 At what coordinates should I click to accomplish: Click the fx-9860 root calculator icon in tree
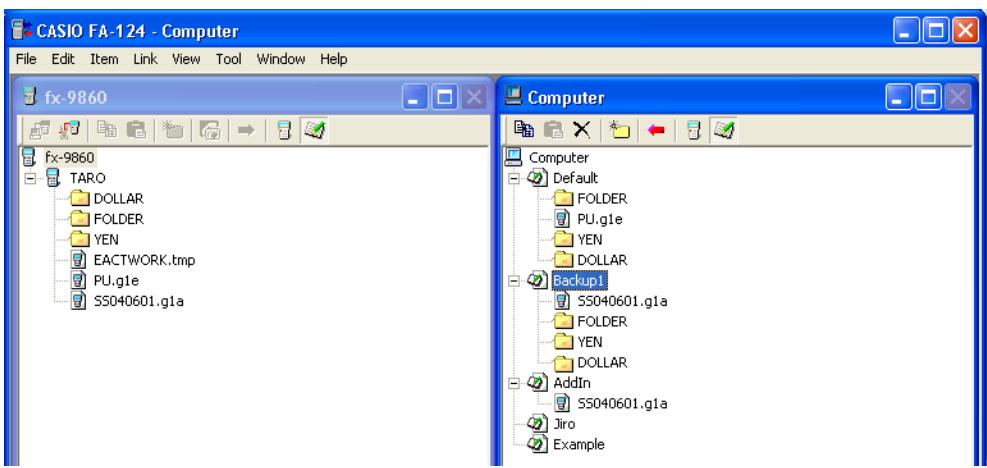coord(28,157)
